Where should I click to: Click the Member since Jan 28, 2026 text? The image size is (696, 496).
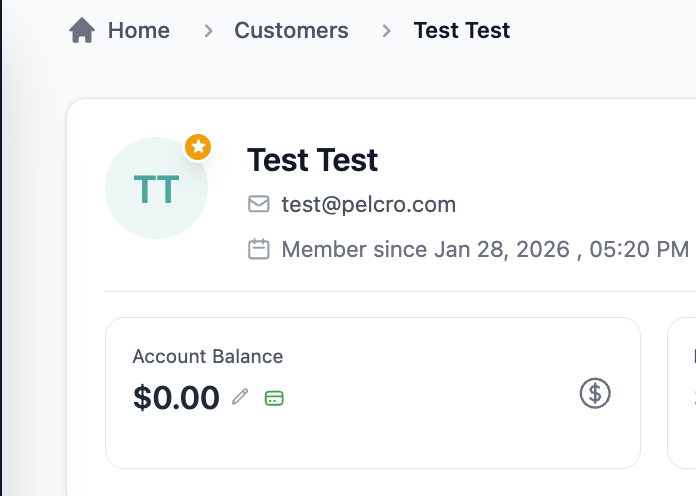(x=485, y=249)
